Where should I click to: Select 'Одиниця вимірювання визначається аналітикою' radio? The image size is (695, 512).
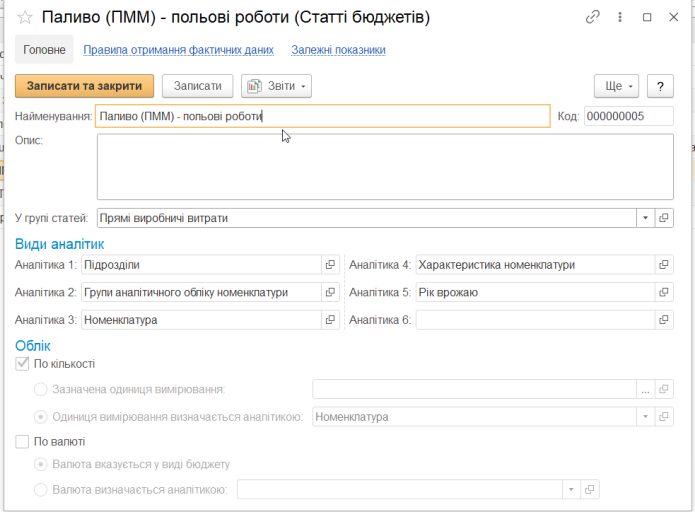pos(40,417)
